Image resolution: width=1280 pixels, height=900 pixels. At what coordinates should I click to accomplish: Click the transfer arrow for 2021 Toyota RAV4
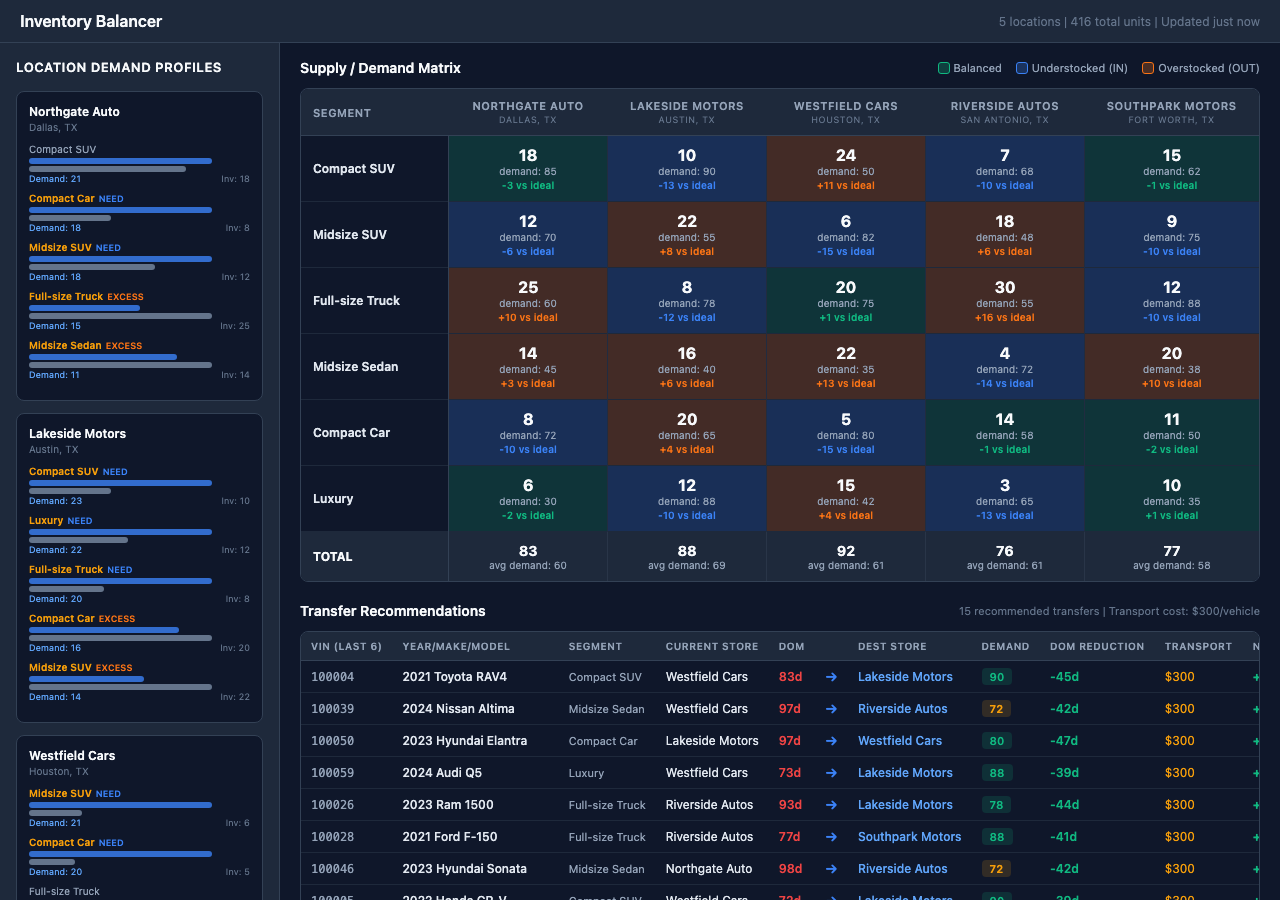tap(831, 677)
